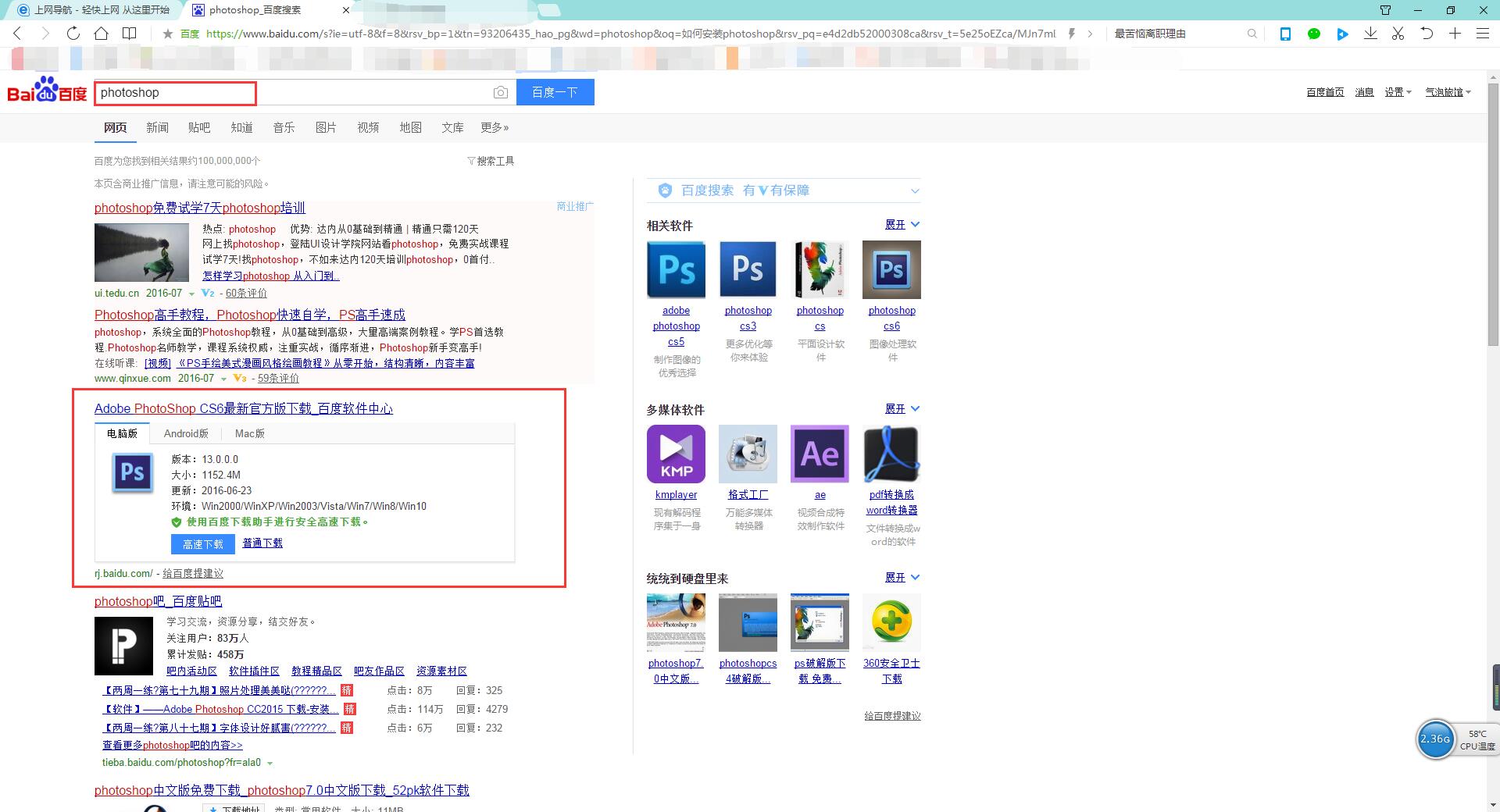Open 360安全卫士 download icon
The height and width of the screenshot is (812, 1500).
891,622
